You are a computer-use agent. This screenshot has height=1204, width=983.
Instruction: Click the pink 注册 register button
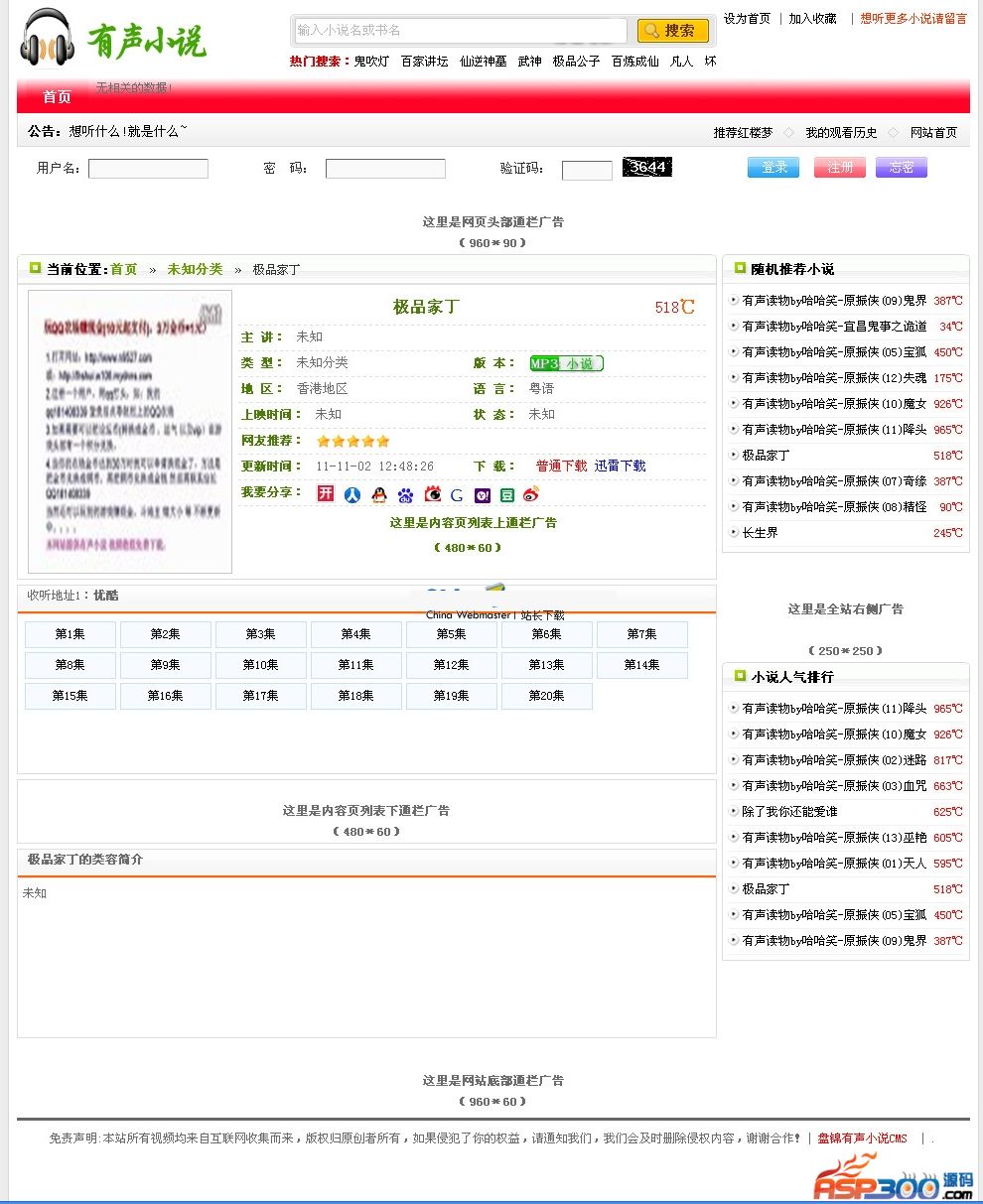840,168
